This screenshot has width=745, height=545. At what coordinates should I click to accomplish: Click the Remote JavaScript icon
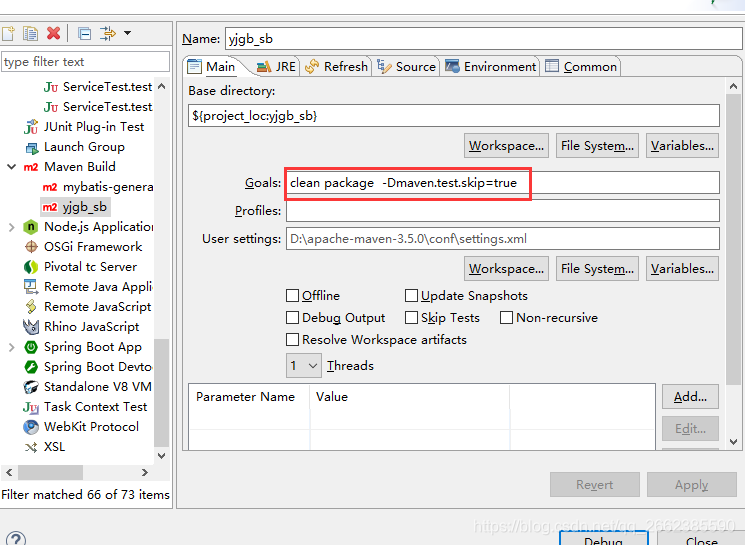tap(31, 307)
